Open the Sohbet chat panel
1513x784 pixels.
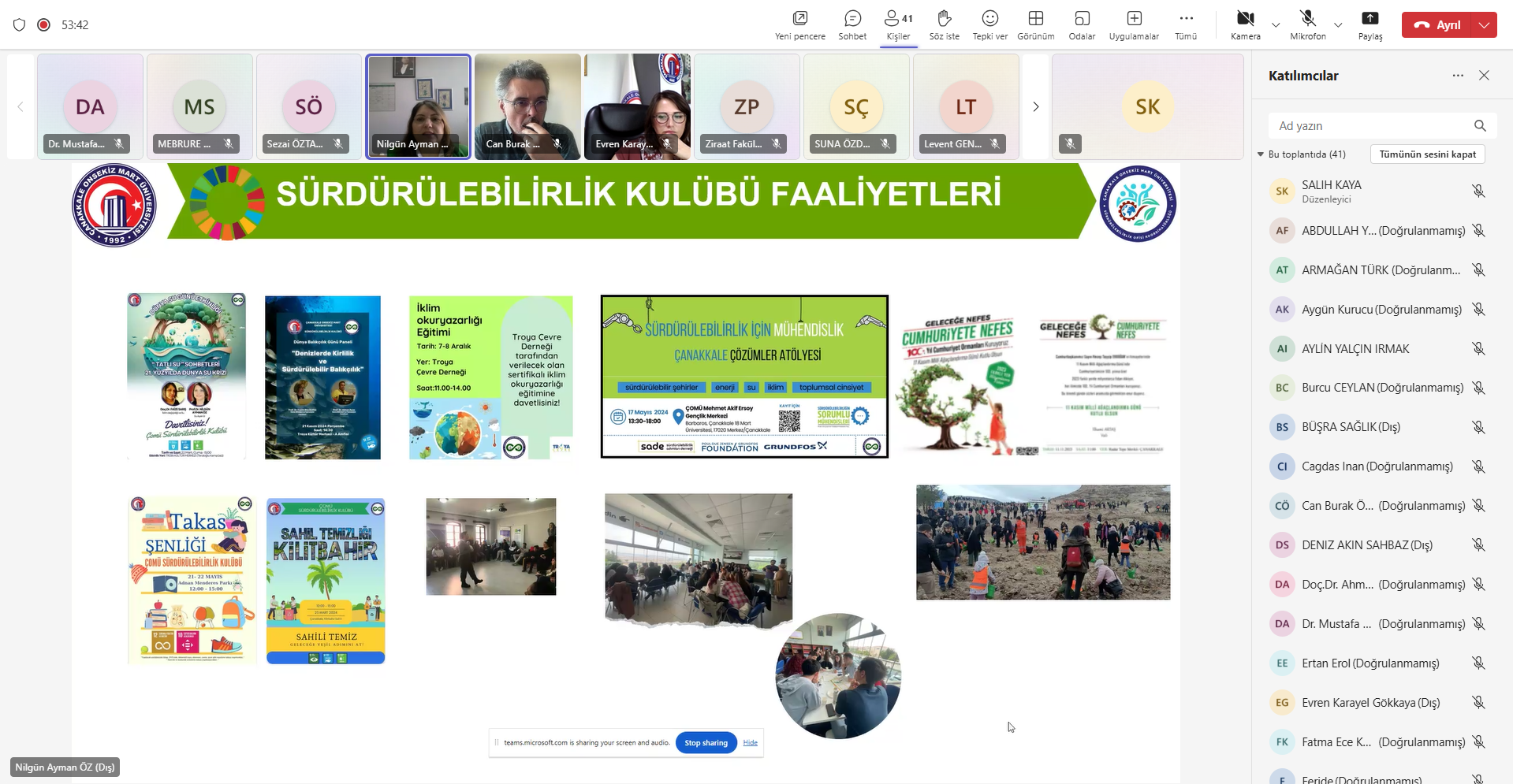pyautogui.click(x=852, y=24)
